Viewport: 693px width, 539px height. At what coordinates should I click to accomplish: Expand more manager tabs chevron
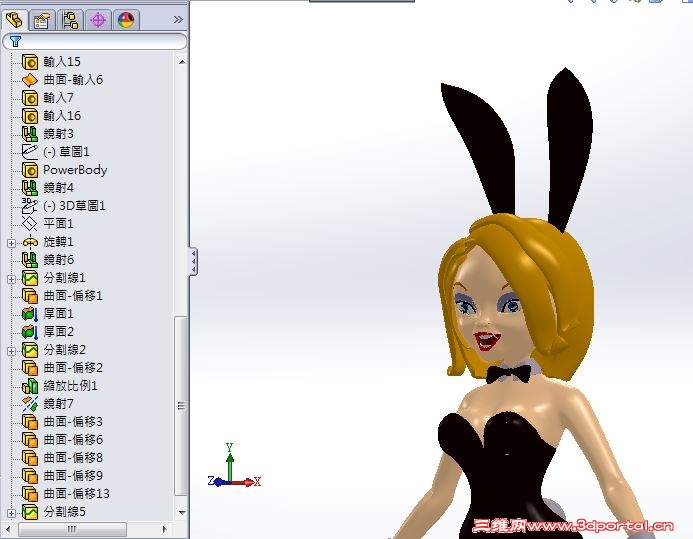[178, 19]
